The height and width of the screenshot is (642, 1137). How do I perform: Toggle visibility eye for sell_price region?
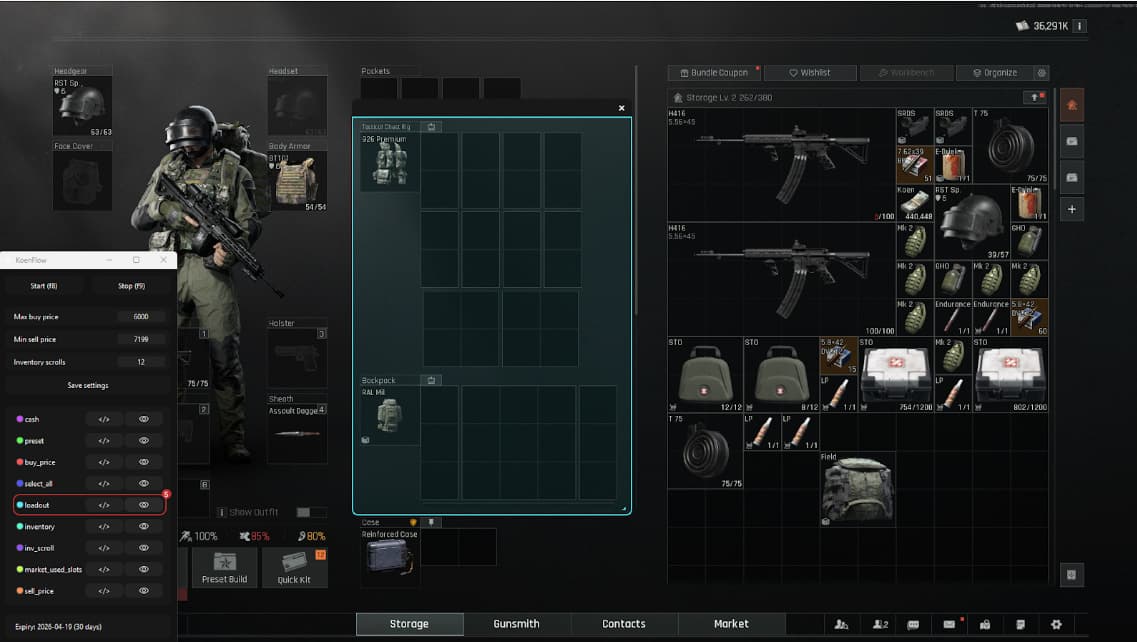[144, 591]
